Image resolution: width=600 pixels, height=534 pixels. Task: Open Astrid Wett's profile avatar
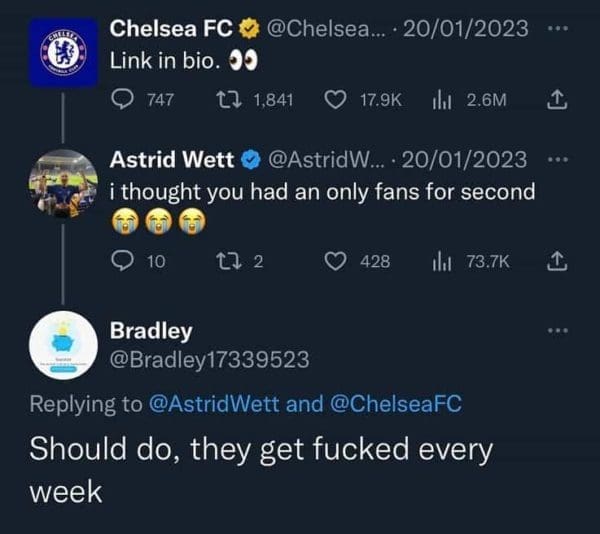click(x=63, y=183)
